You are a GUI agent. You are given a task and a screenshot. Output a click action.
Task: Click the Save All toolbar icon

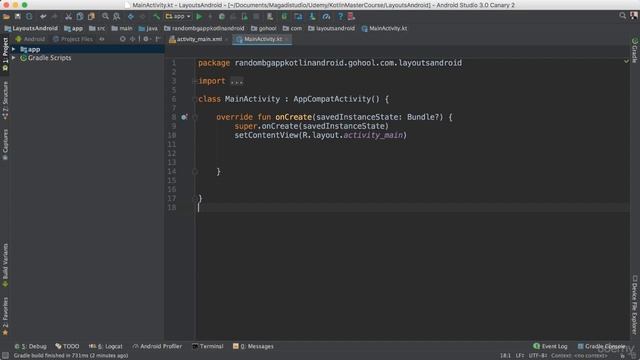18,17
